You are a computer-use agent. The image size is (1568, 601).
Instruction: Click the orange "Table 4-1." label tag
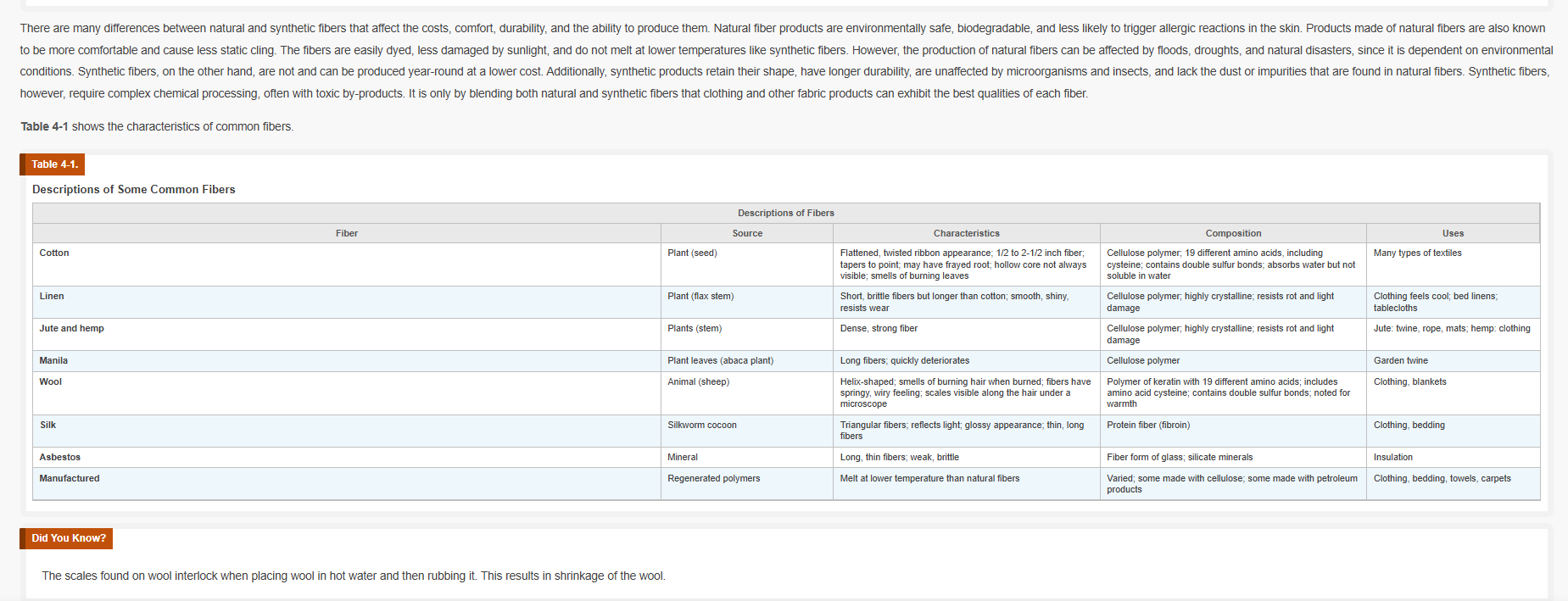point(53,164)
